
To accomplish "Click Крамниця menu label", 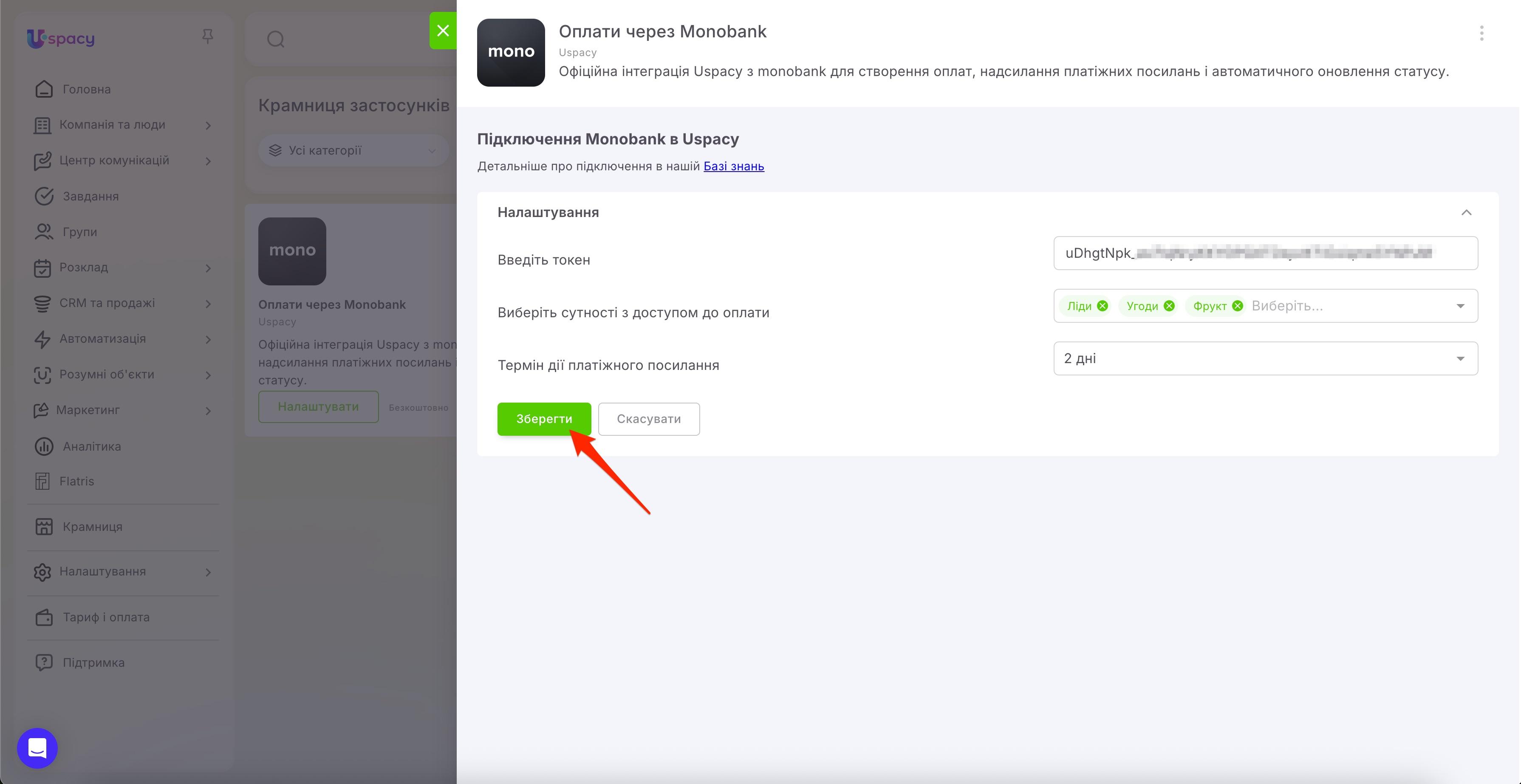I will point(93,527).
